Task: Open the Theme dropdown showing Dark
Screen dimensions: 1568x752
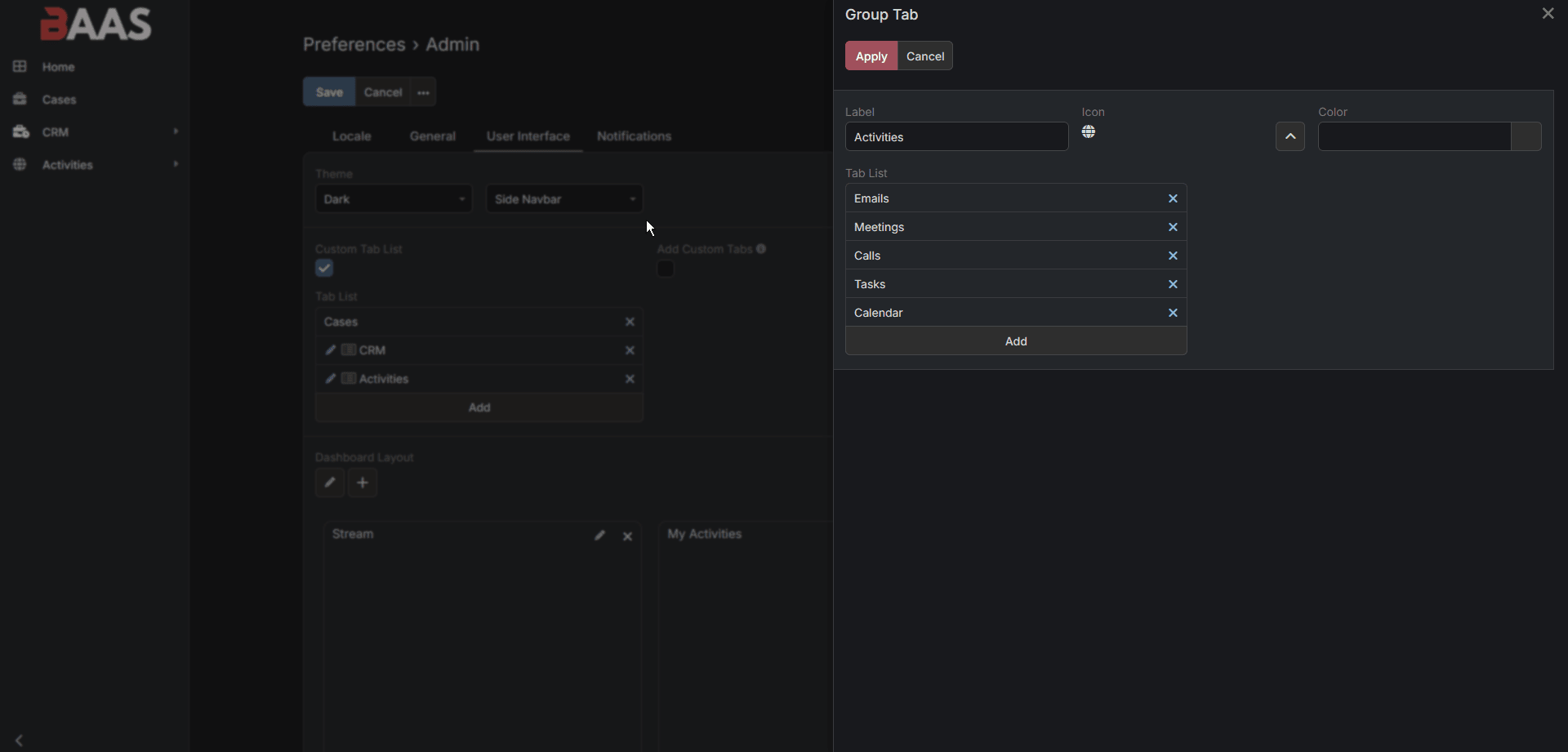Action: (x=393, y=198)
